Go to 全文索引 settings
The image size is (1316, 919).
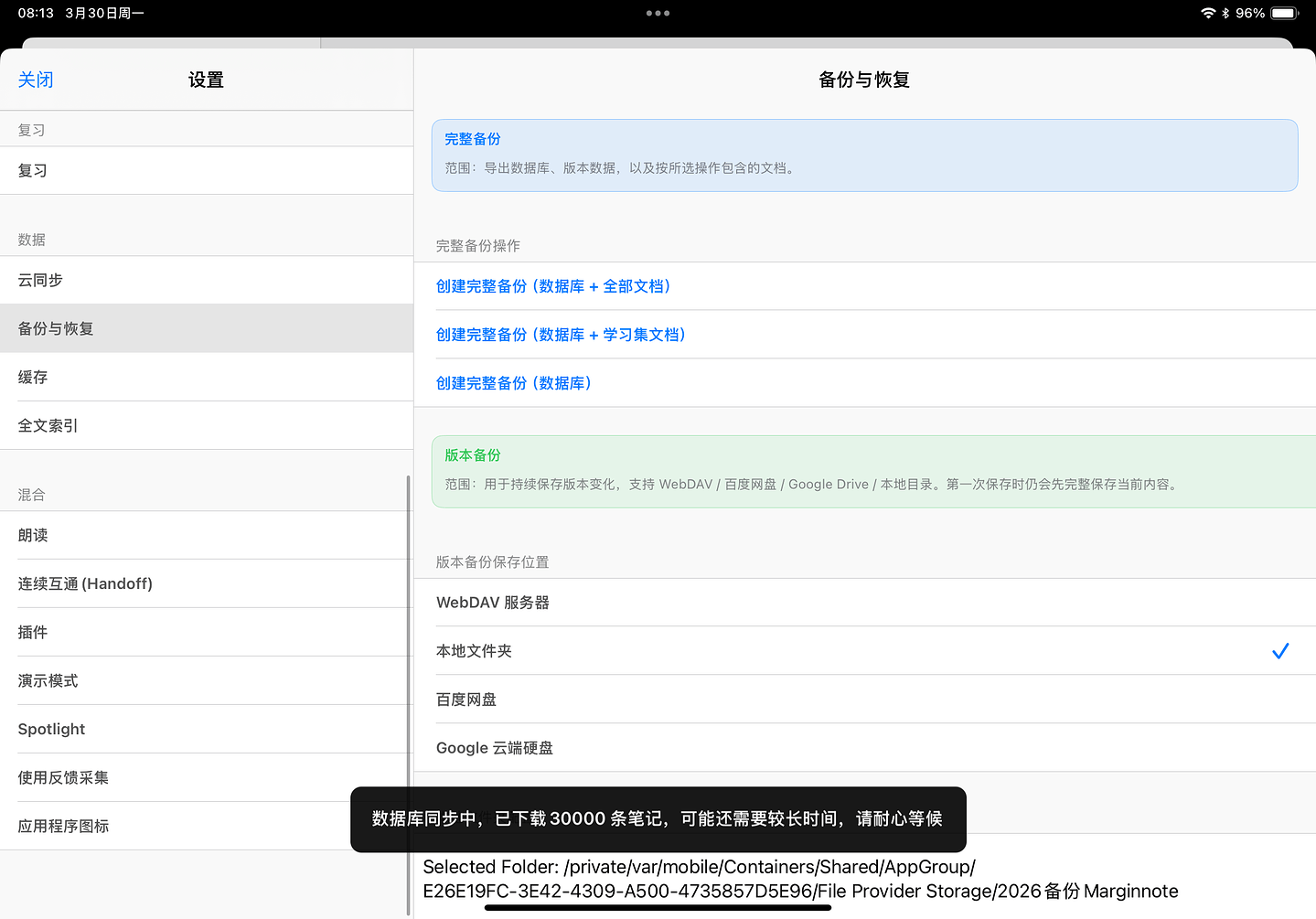[x=48, y=426]
